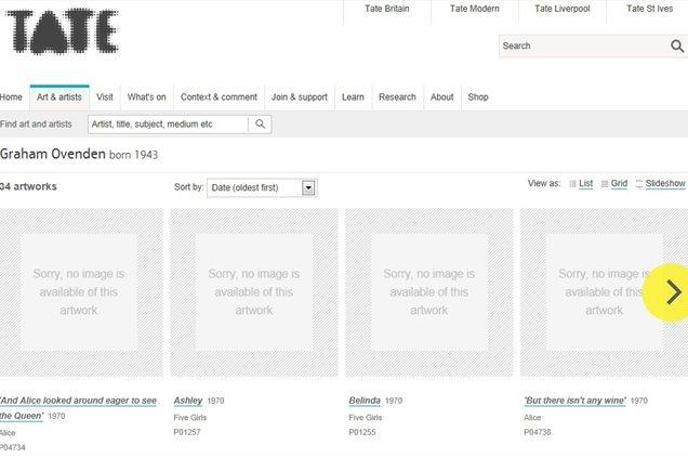Screen dimensions: 688x458
Task: Open the What's on tab
Action: tap(147, 97)
